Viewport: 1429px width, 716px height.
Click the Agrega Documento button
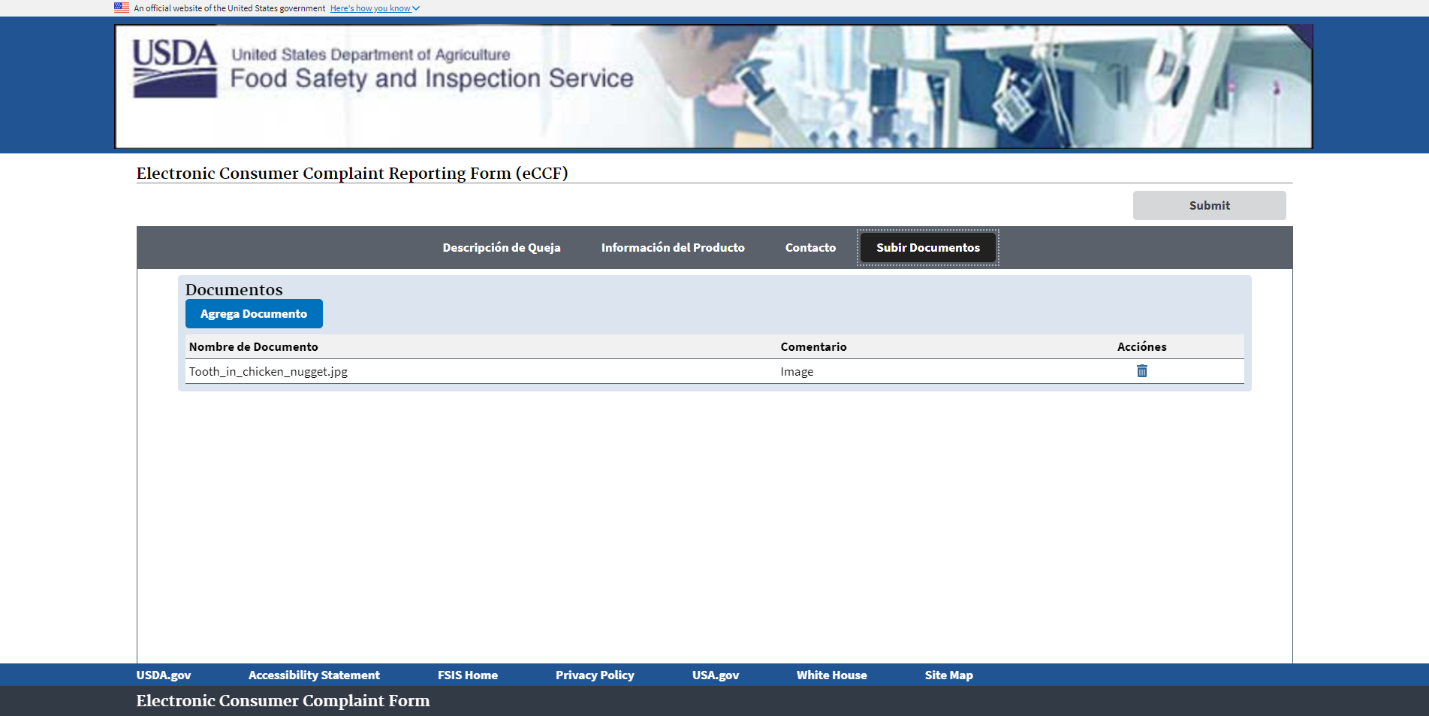254,314
